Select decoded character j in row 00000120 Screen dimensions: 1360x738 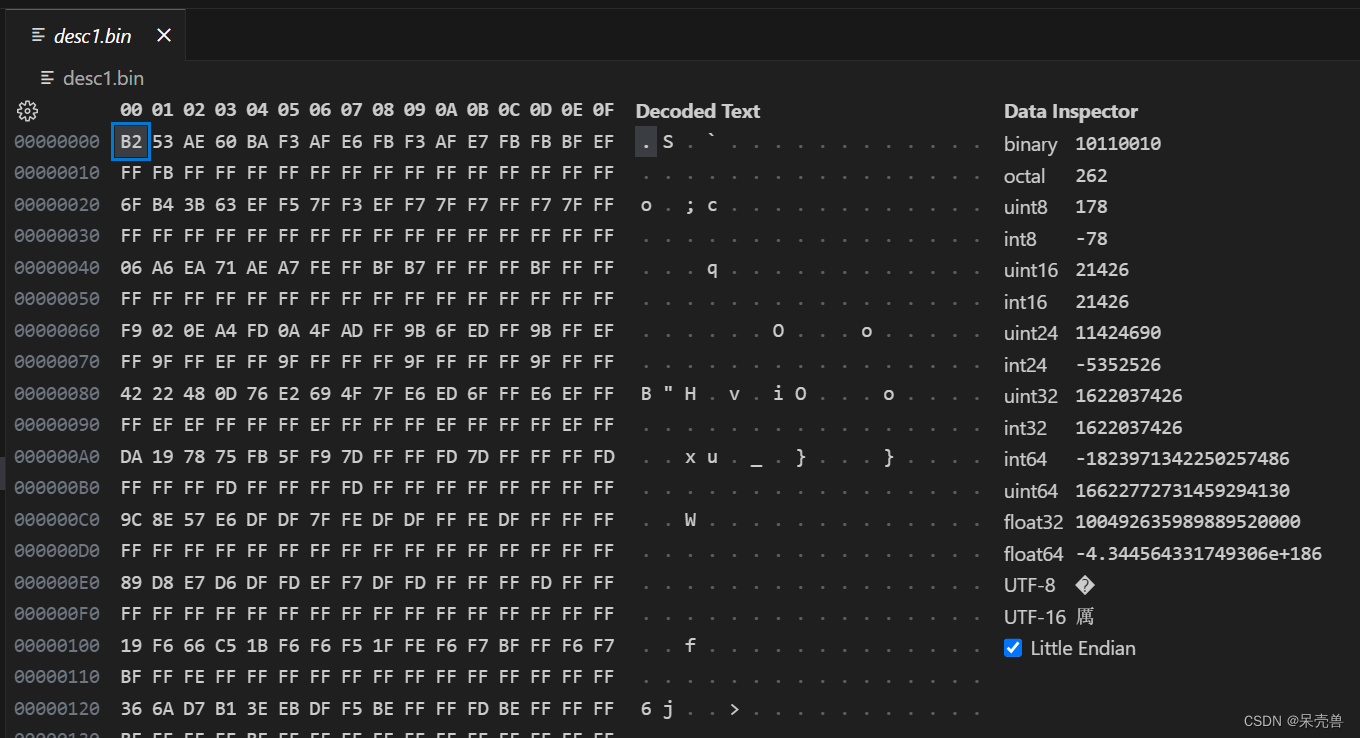[668, 709]
